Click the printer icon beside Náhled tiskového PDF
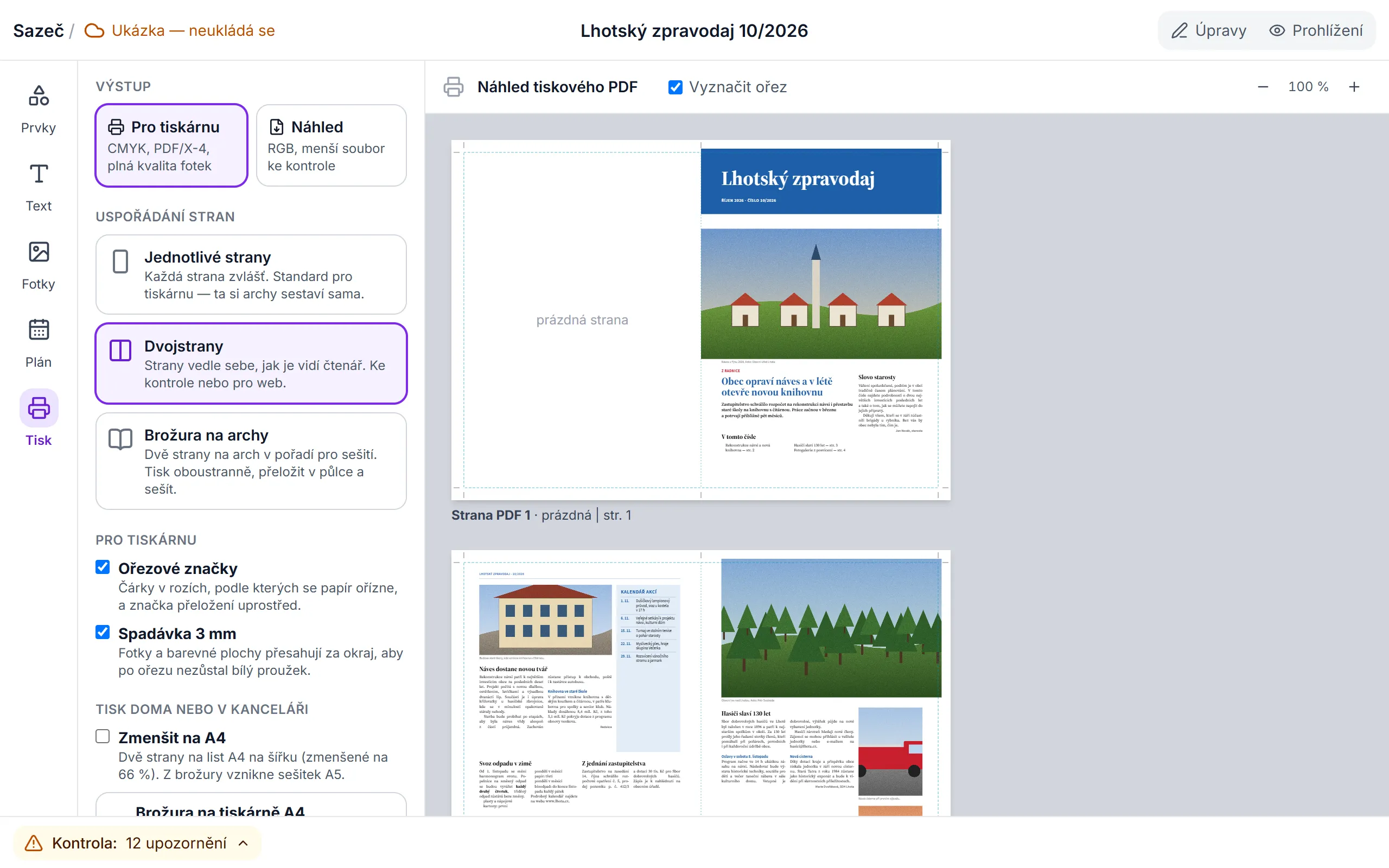1389x868 pixels. pos(454,87)
